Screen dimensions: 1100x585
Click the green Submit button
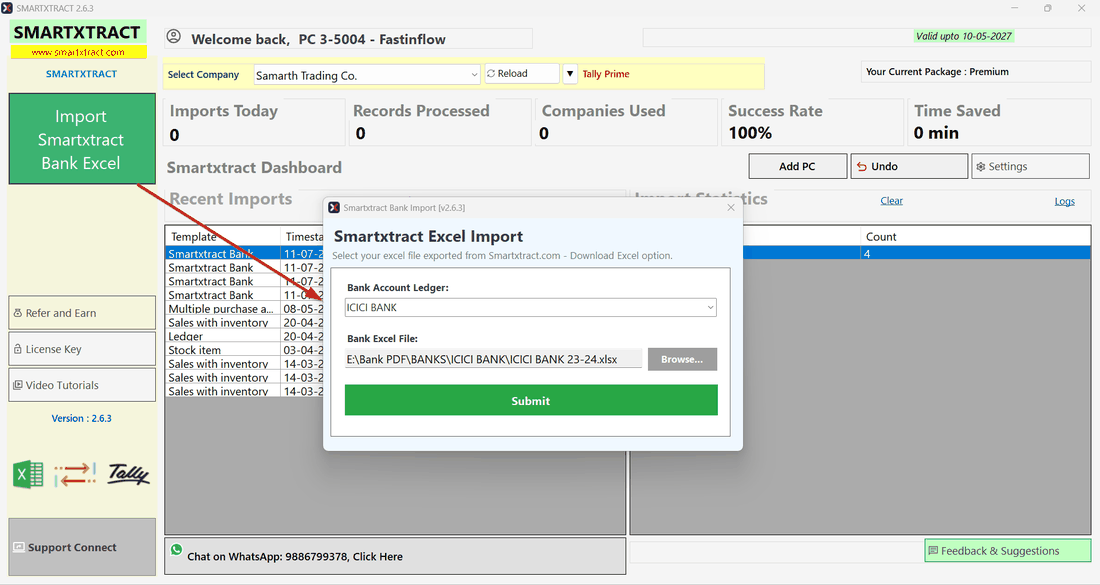coord(531,401)
